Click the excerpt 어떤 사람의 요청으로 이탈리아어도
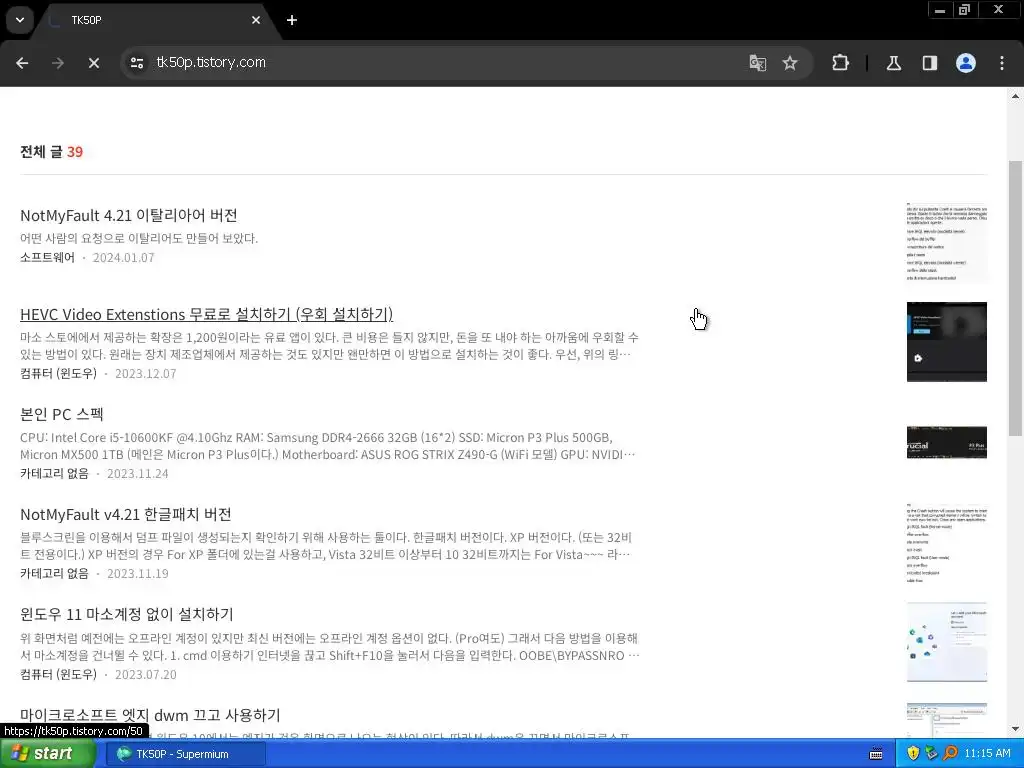This screenshot has height=768, width=1024. coord(138,238)
